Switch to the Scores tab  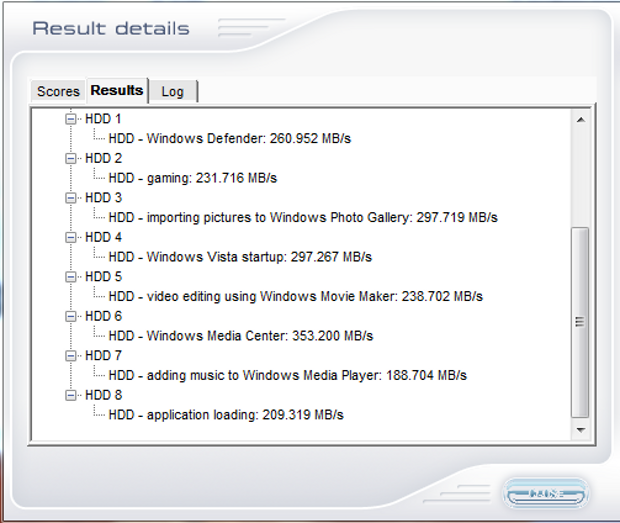[x=58, y=91]
